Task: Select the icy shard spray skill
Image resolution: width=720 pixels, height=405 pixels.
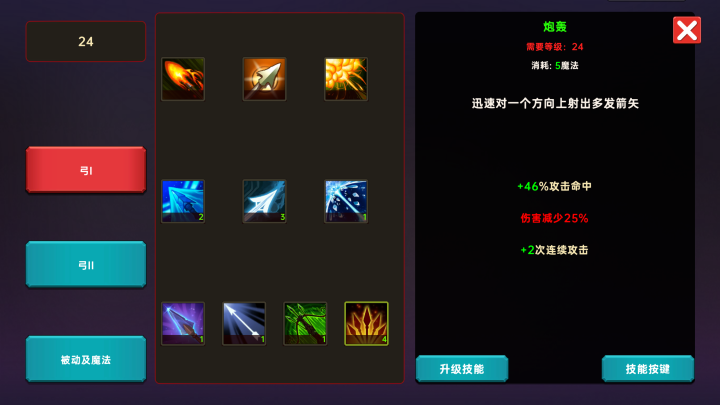Action: point(346,201)
